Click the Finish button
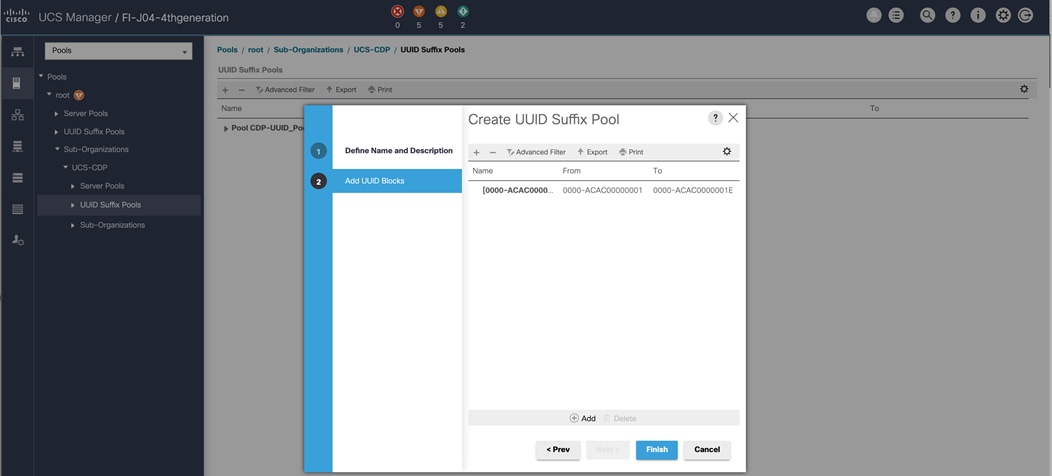This screenshot has height=476, width=1052. tap(657, 450)
